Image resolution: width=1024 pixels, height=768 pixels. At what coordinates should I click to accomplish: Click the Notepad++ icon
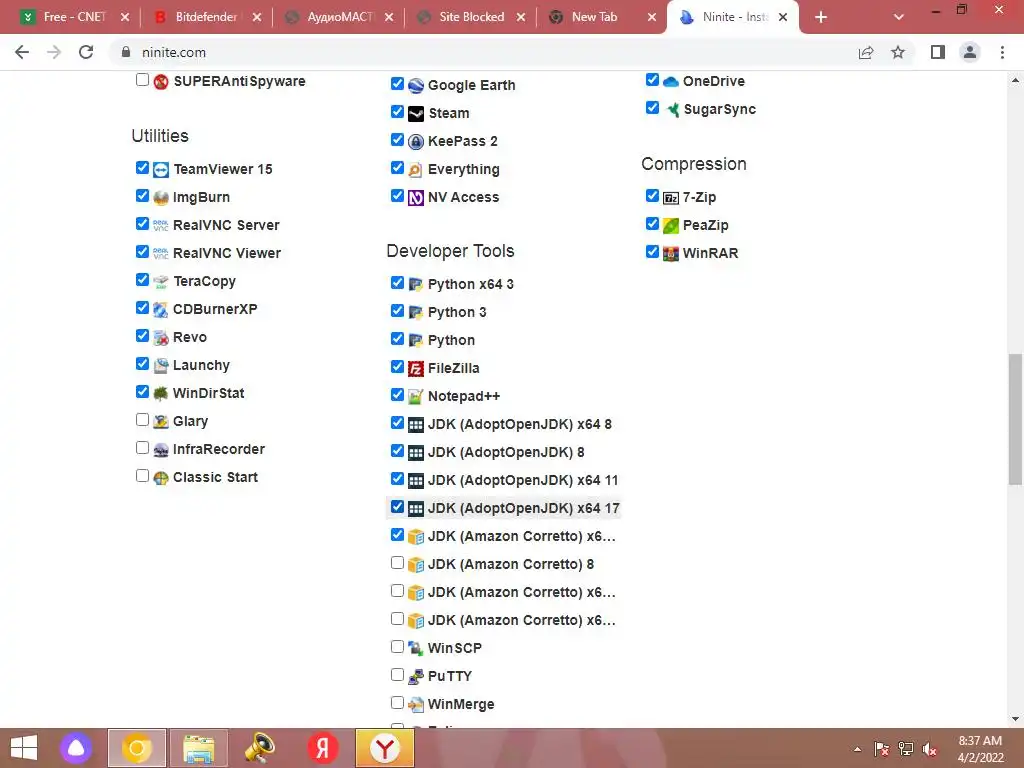point(416,396)
